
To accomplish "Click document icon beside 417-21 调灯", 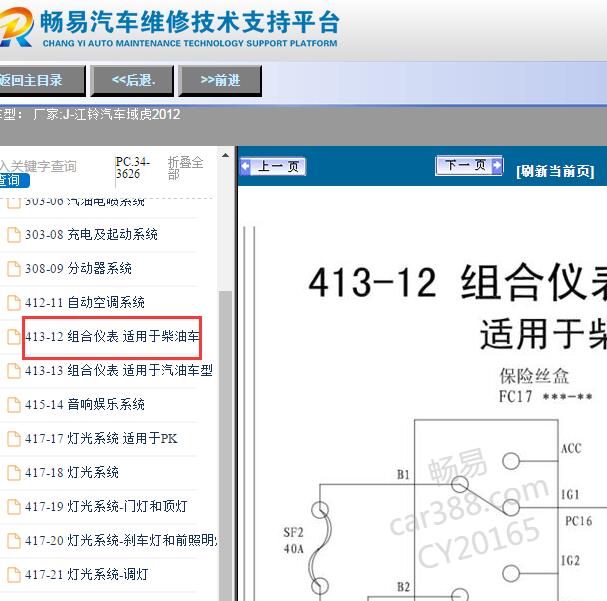I will point(14,575).
